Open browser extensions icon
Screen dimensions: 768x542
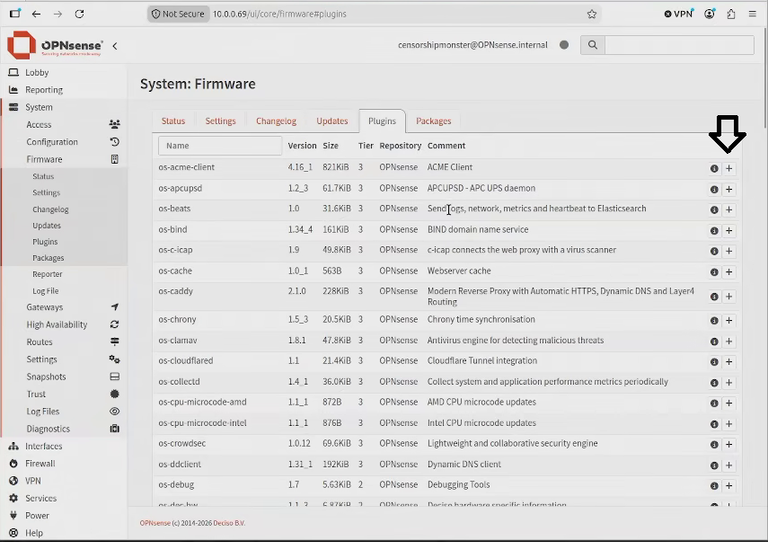tap(731, 14)
